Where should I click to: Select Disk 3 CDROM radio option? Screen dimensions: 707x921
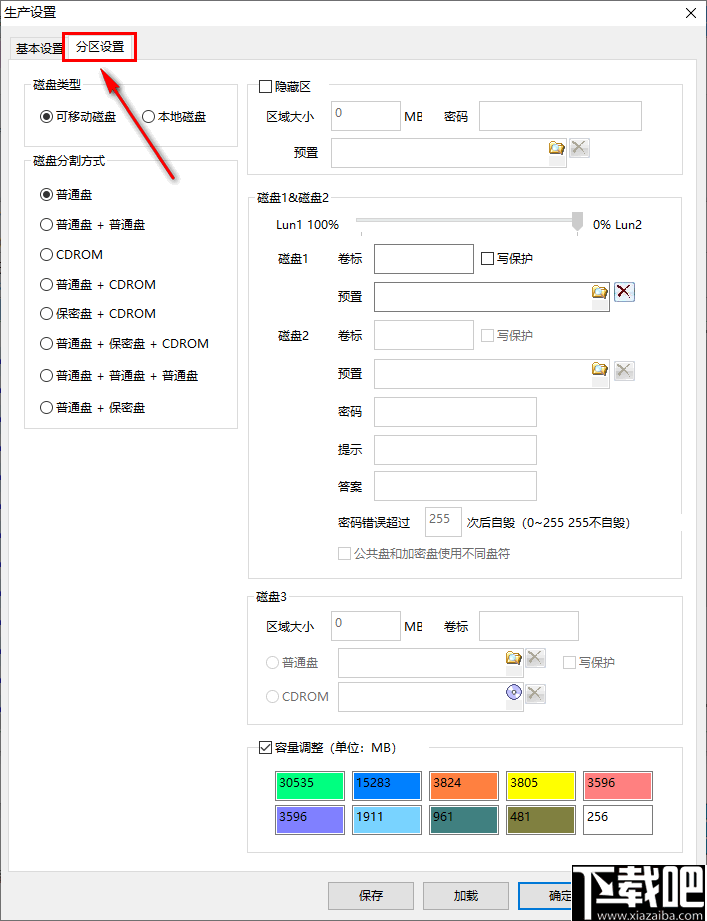272,697
